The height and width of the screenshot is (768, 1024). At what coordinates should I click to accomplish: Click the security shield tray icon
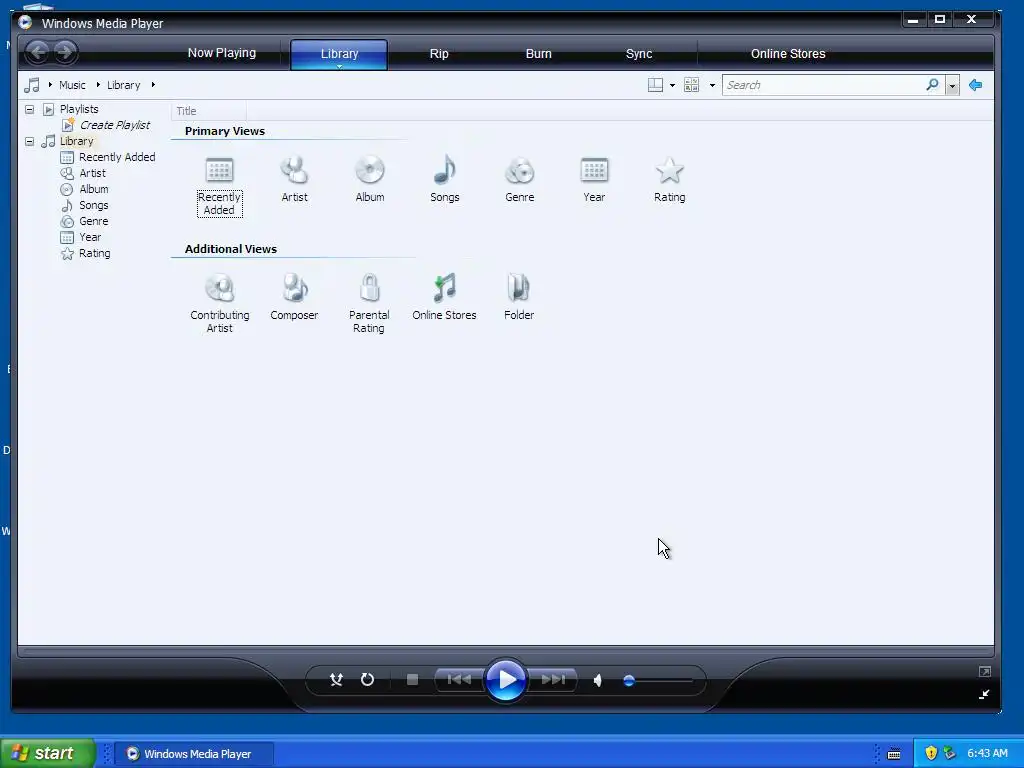point(931,753)
